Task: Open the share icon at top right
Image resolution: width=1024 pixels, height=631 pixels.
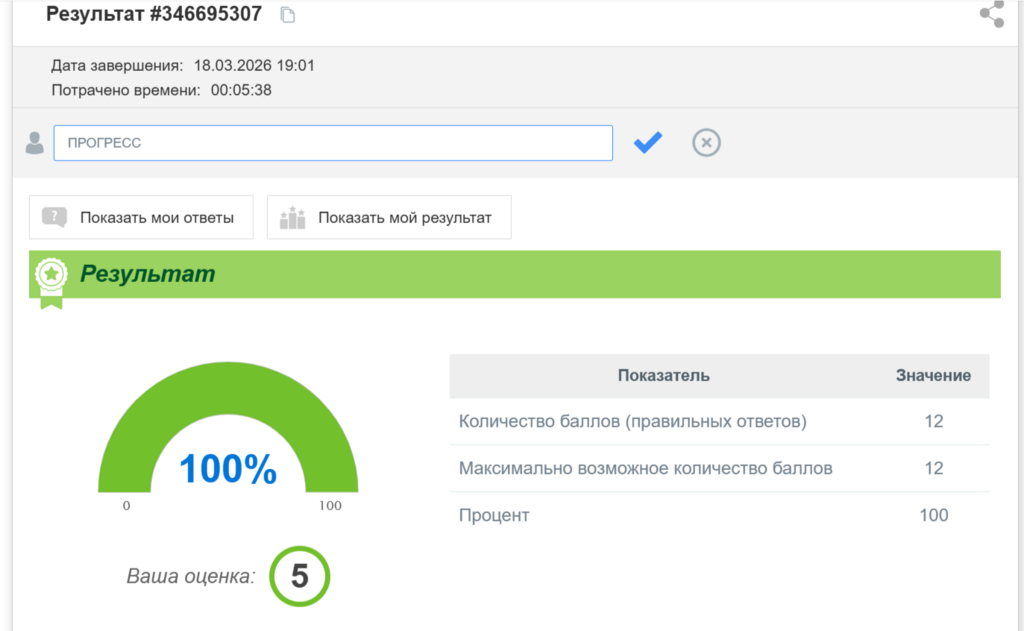Action: 991,14
